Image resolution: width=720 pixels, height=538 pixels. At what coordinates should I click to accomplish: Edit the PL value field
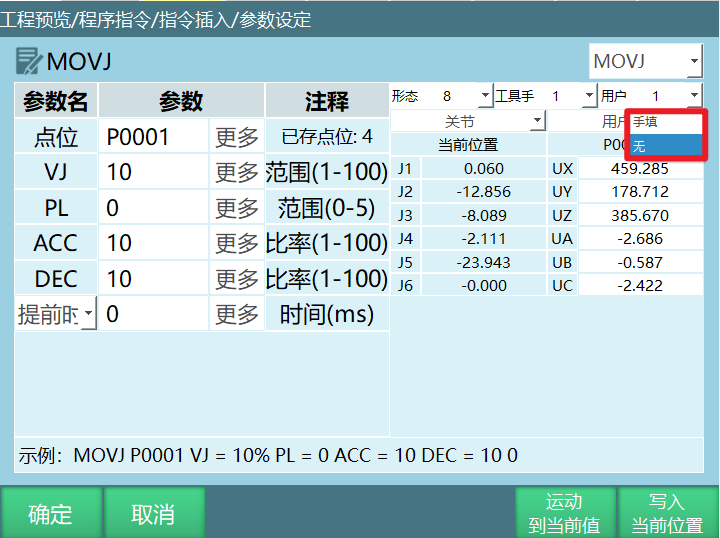tap(154, 207)
